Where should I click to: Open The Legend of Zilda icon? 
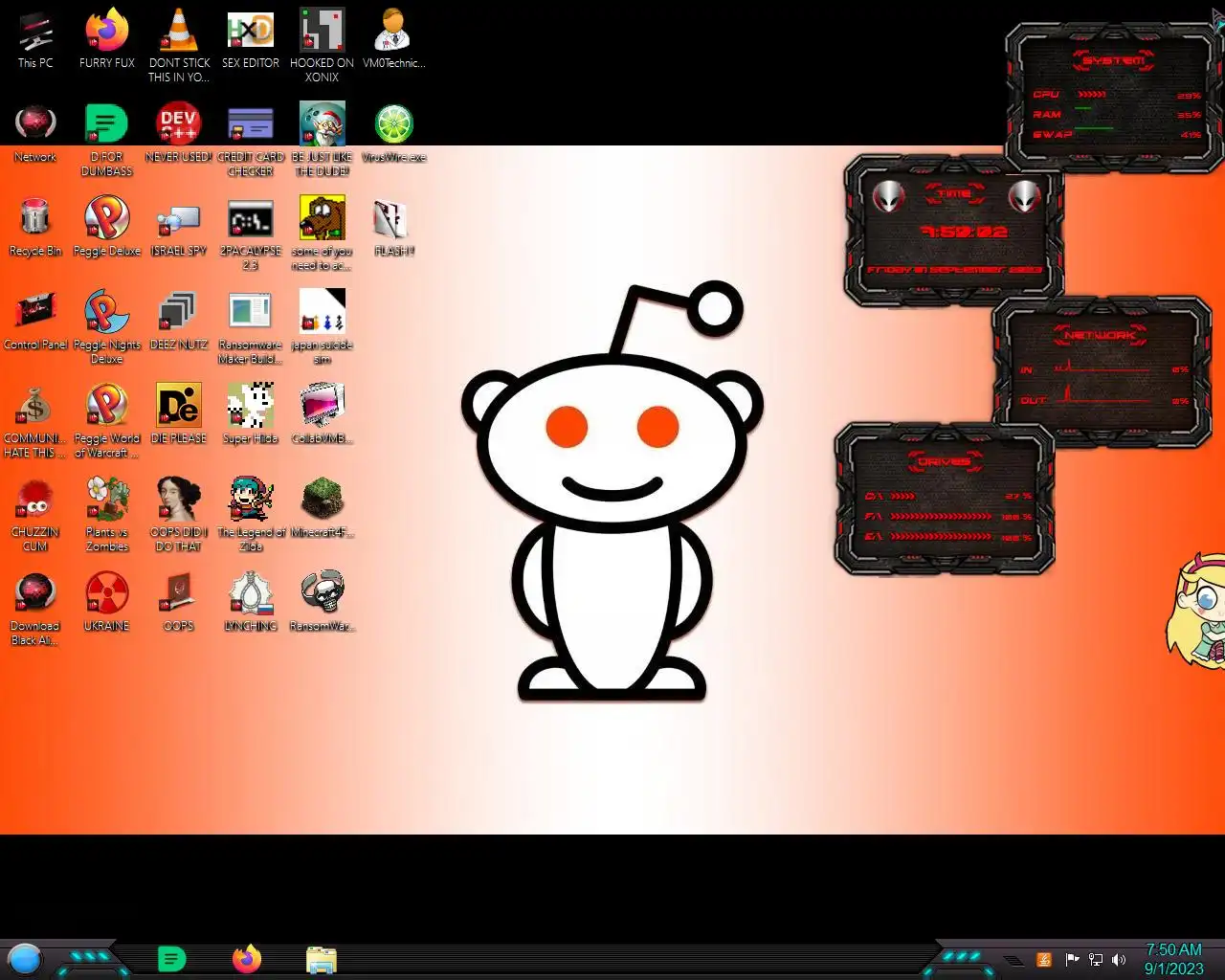click(251, 515)
